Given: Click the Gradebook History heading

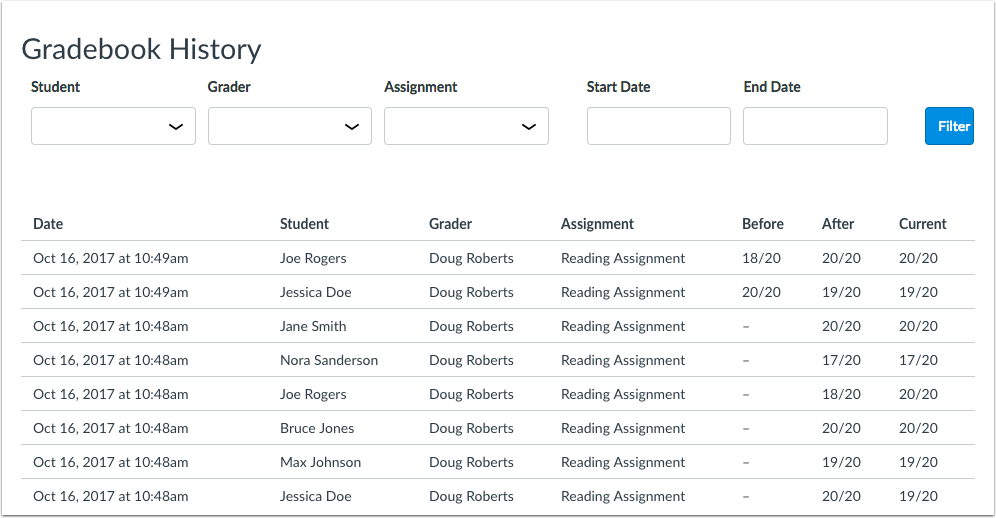Looking at the screenshot, I should [142, 50].
